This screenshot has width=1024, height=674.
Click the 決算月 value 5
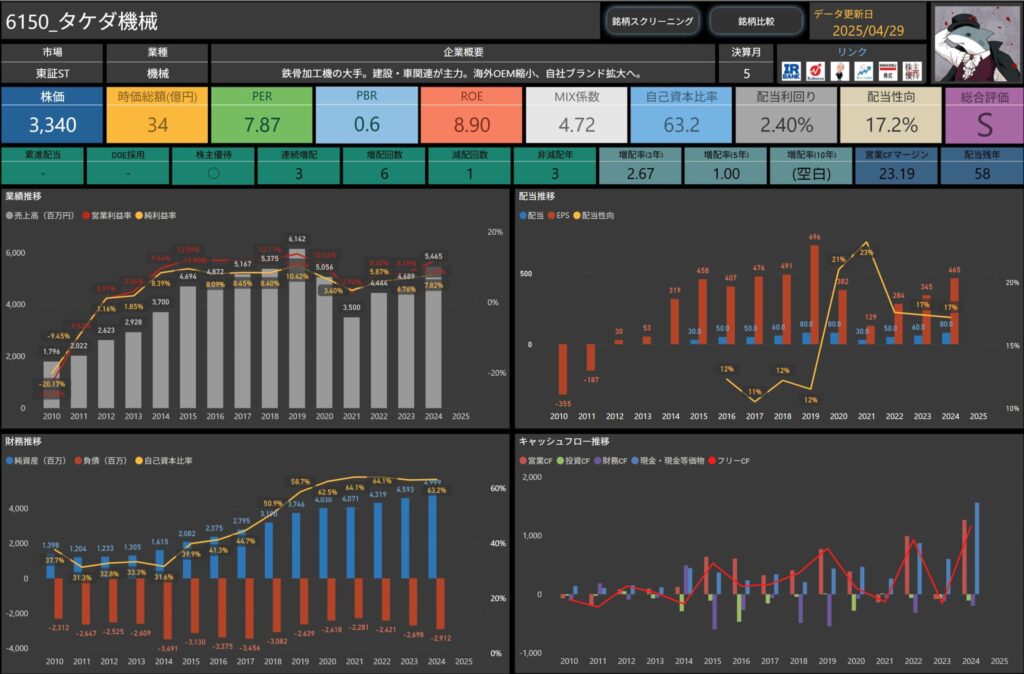coord(746,73)
